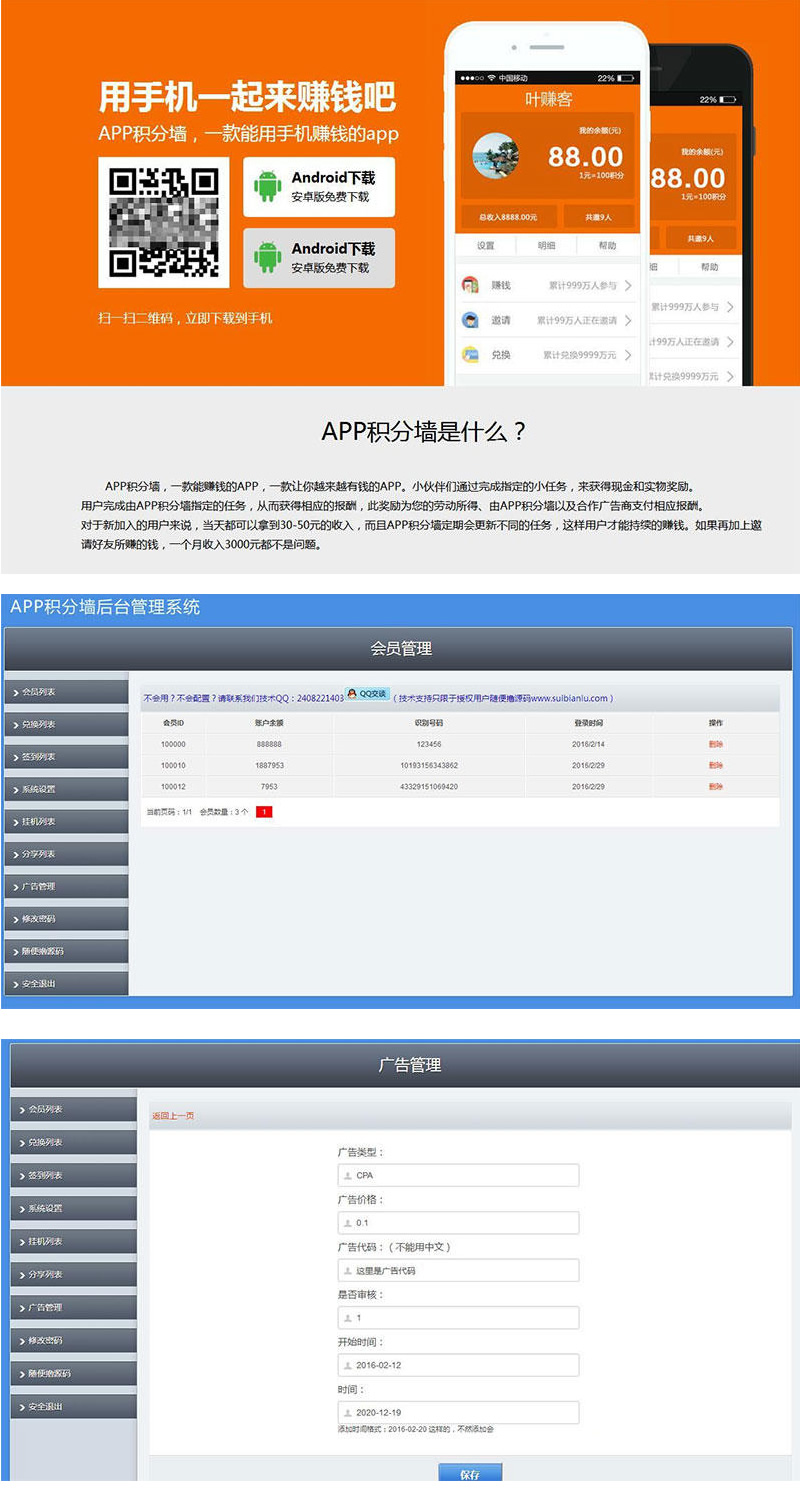Tap the 兑换 exchange icon in app preview

coord(470,354)
